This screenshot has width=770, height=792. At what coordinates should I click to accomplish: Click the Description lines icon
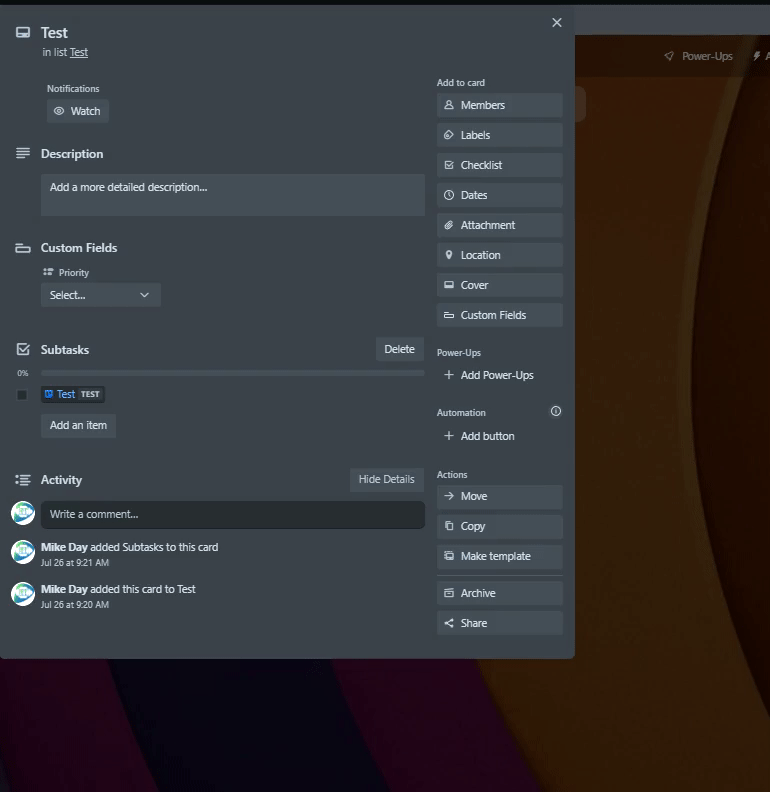[x=23, y=153]
